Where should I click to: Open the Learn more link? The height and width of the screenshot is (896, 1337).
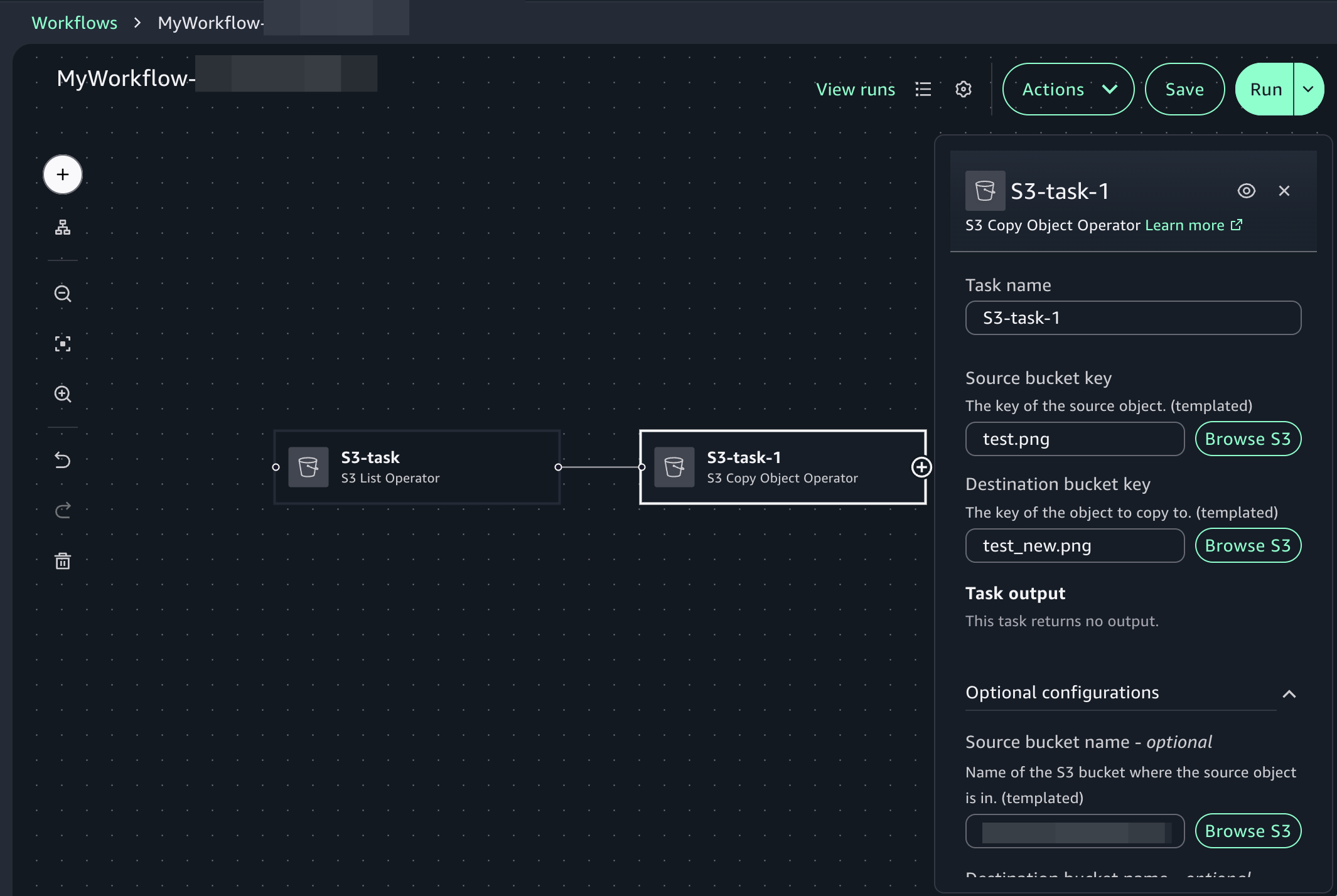(x=1185, y=225)
